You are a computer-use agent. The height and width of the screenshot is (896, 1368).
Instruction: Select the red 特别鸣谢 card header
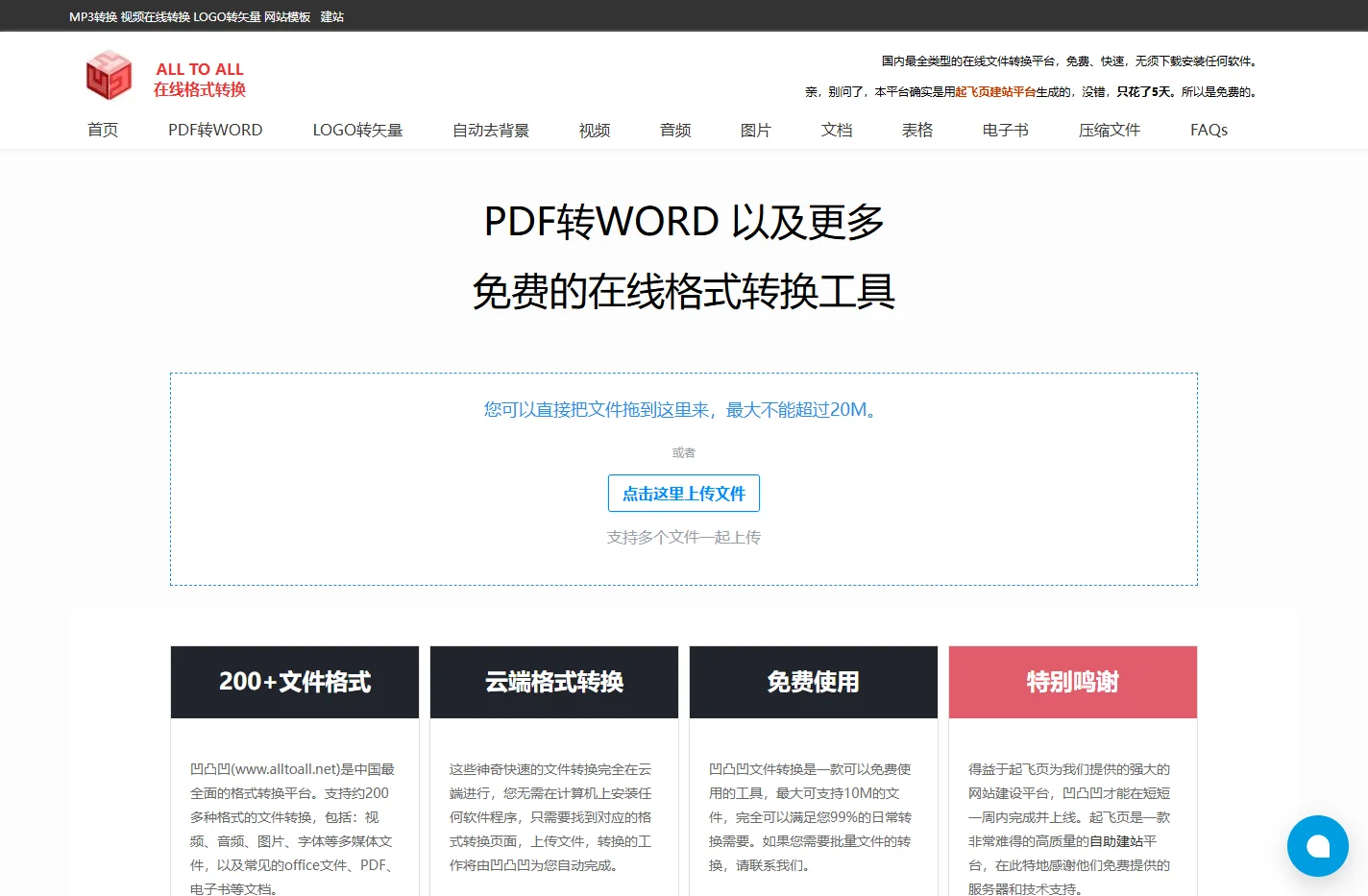1073,682
